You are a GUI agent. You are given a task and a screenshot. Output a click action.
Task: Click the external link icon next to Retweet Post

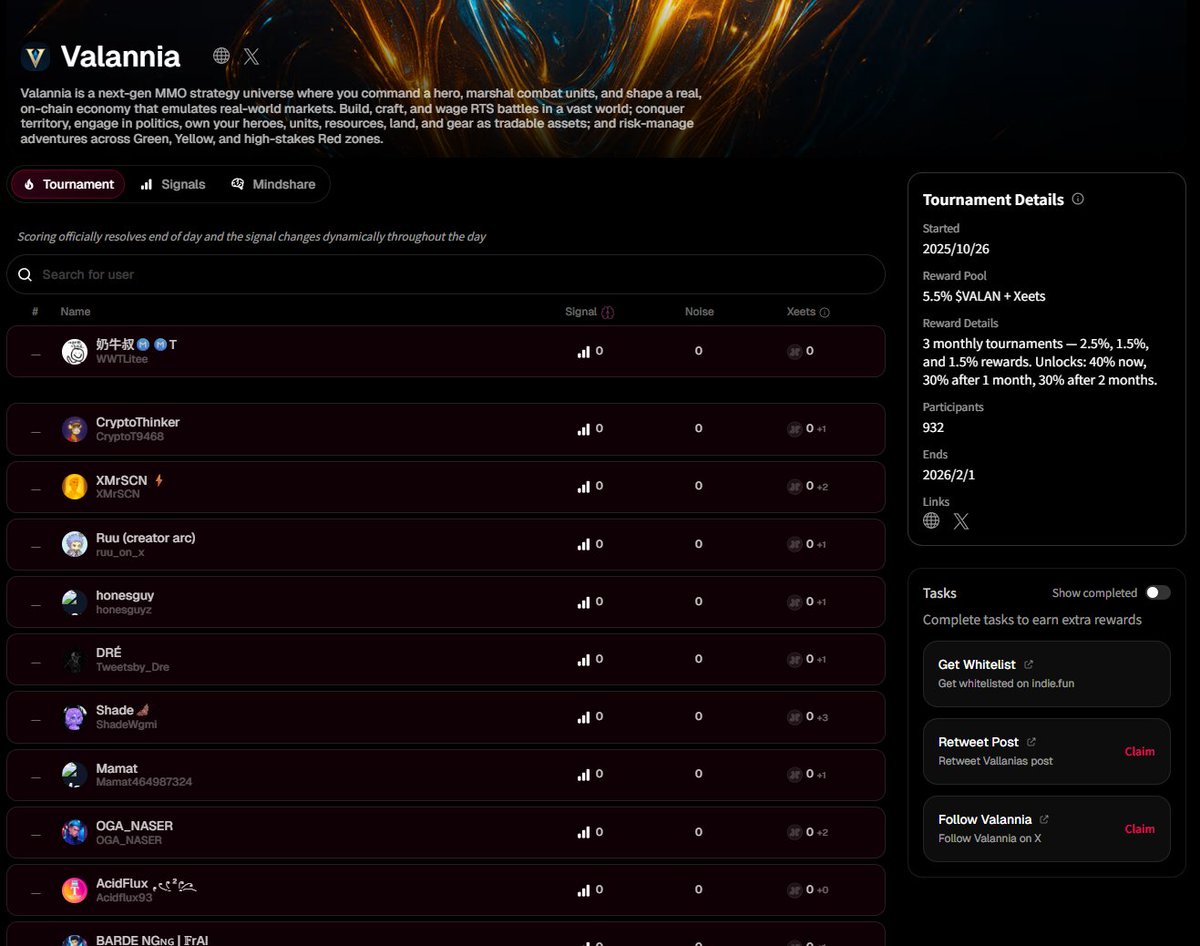pos(1031,742)
